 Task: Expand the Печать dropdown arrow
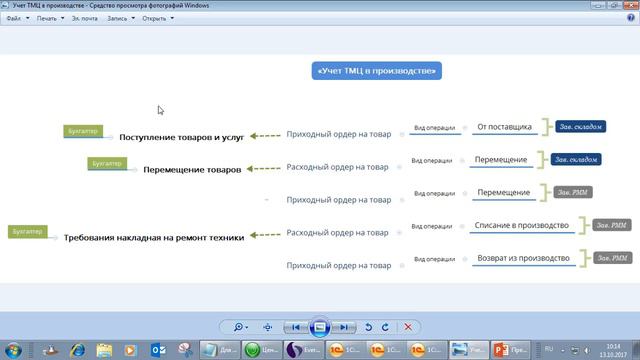(62, 18)
